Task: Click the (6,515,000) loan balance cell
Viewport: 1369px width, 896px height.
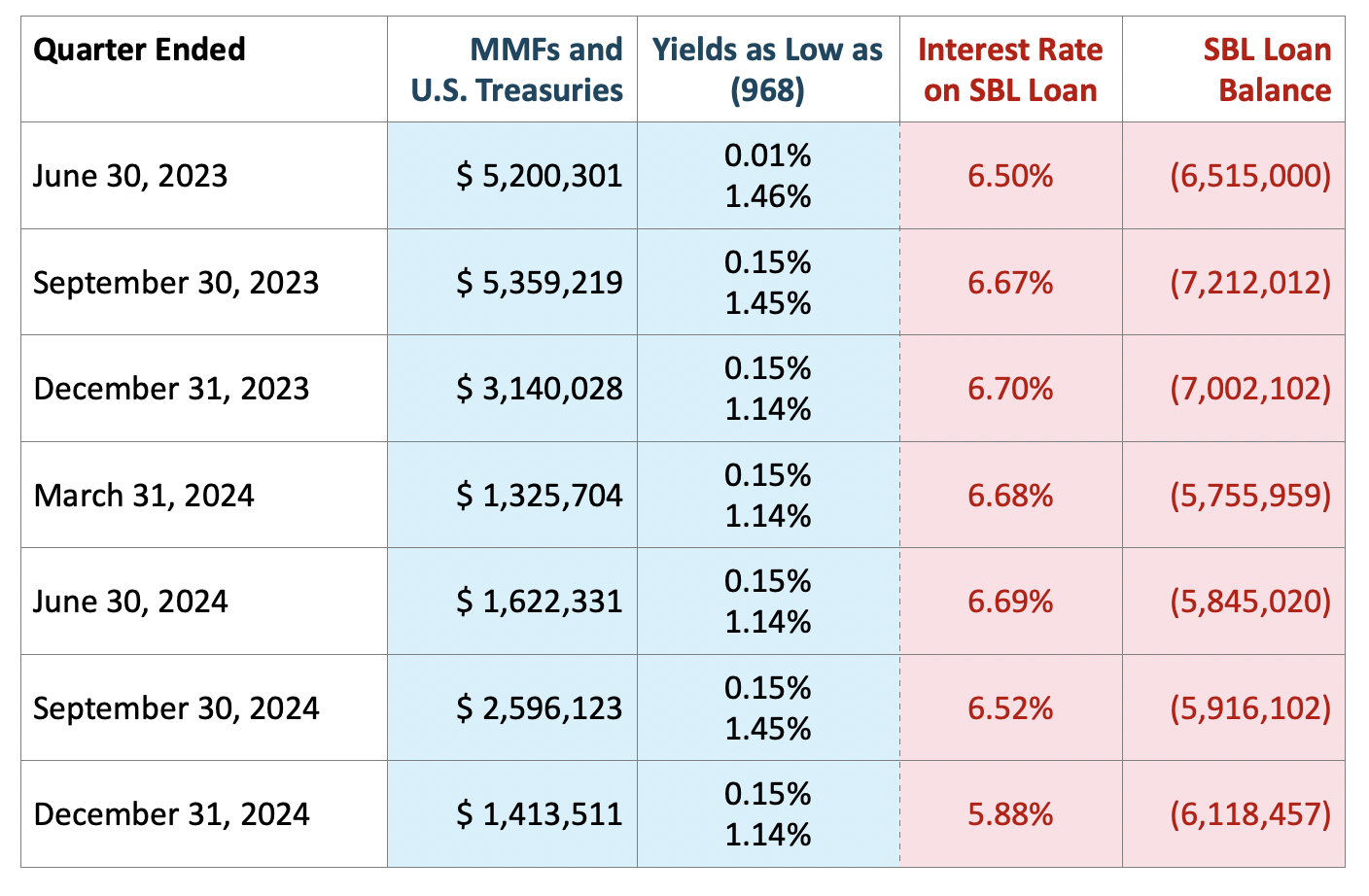Action: pos(1250,176)
